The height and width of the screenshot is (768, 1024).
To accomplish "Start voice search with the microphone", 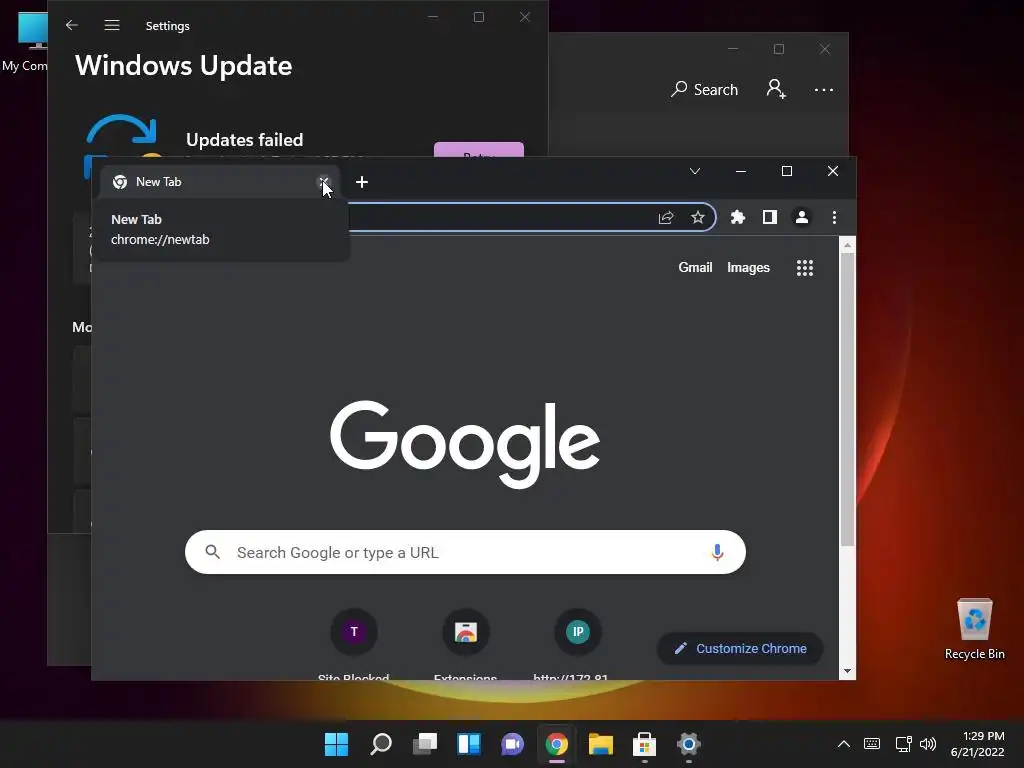I will click(717, 552).
